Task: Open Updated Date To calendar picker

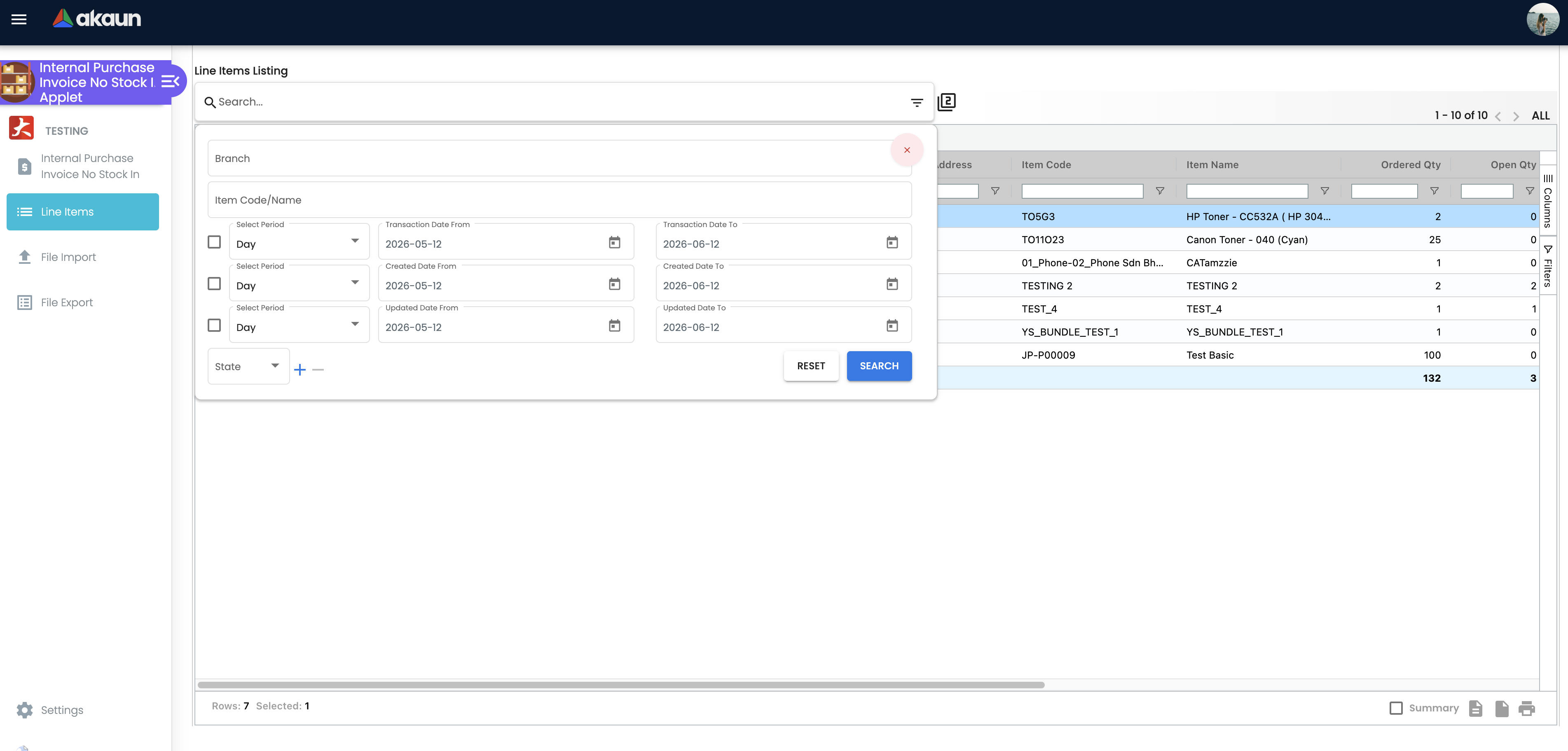Action: (892, 326)
